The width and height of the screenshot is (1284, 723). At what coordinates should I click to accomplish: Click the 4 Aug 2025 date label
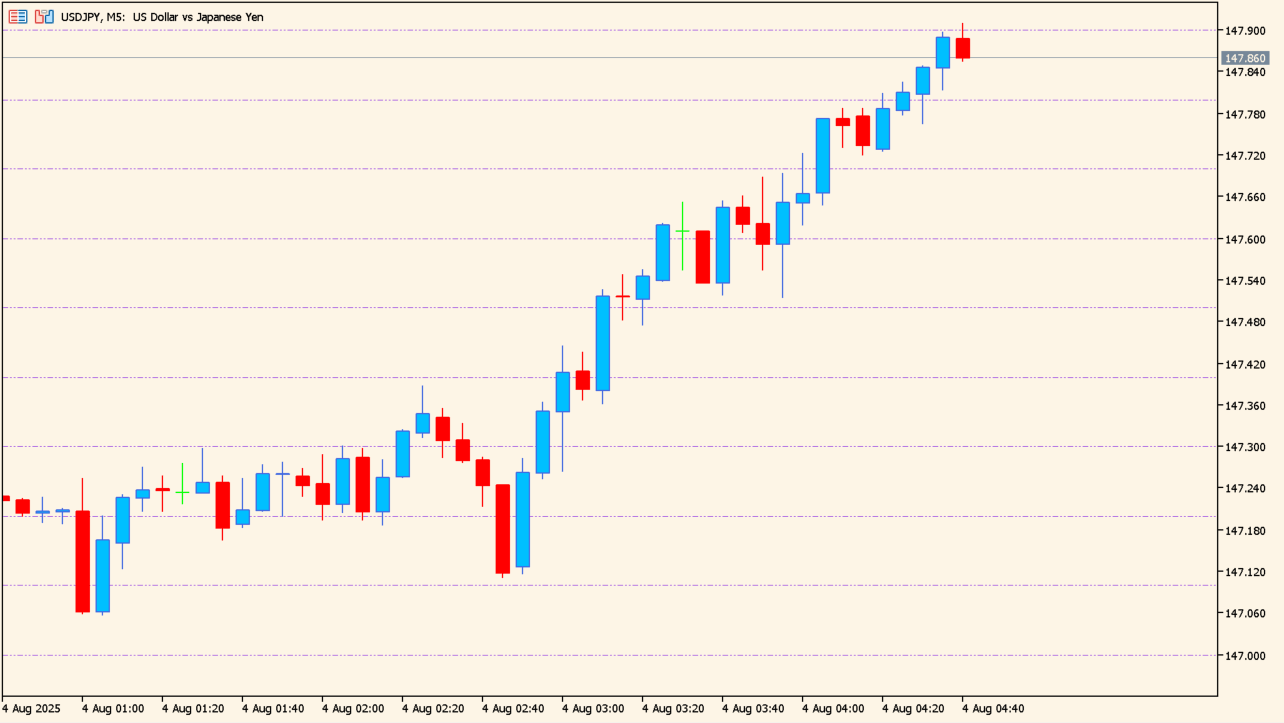tap(30, 707)
